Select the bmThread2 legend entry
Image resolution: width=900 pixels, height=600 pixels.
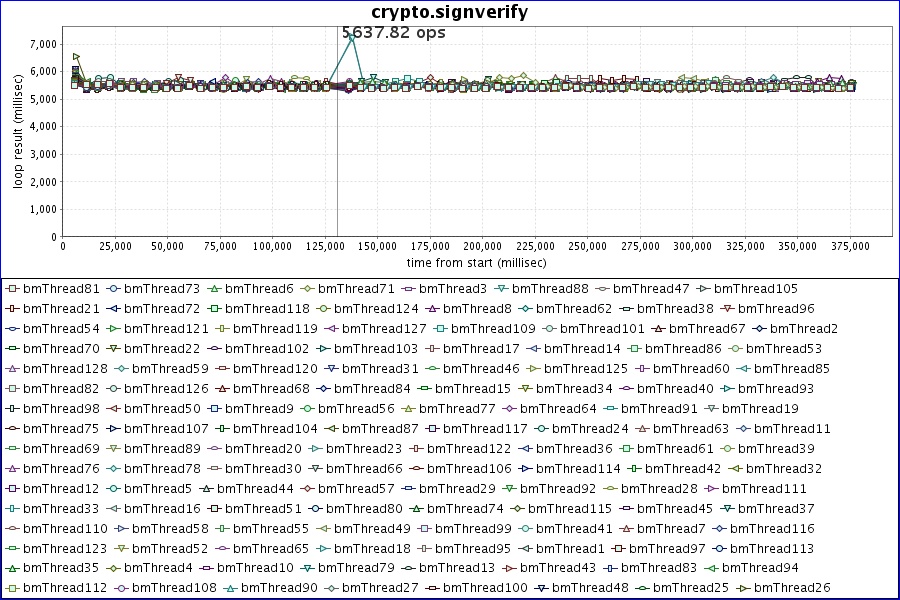pyautogui.click(x=804, y=328)
